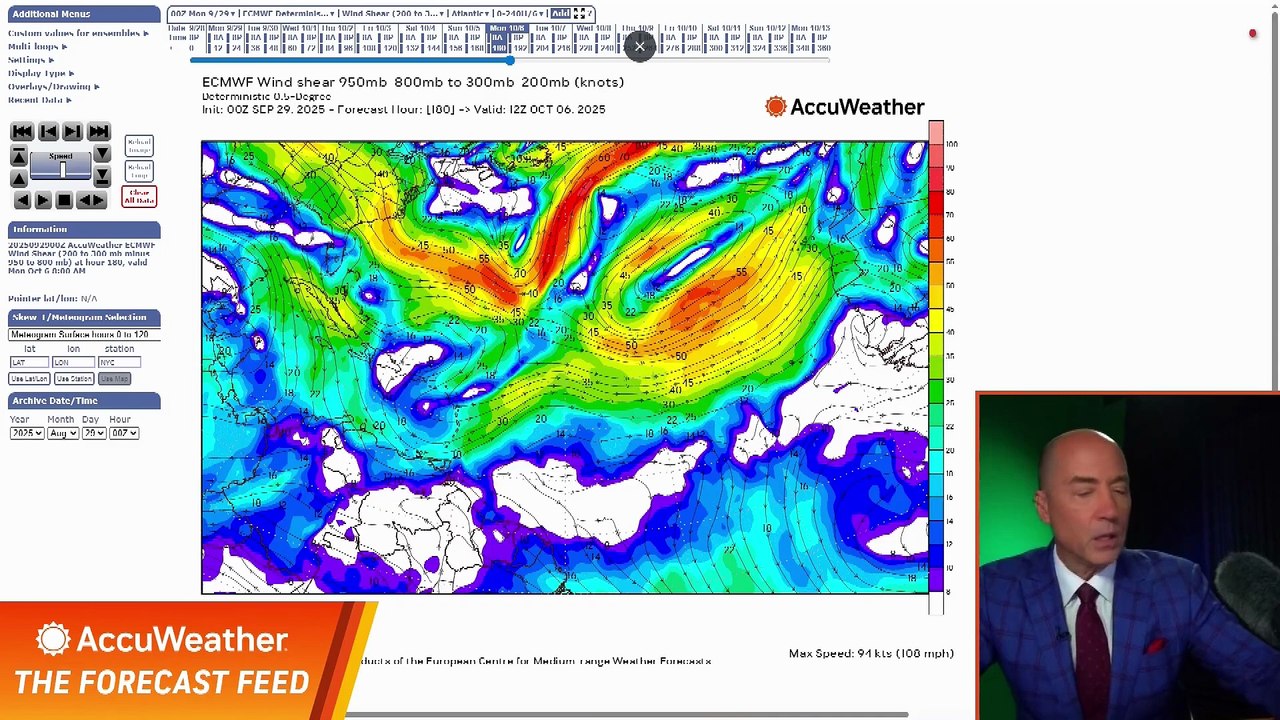
Task: Click the AccuWeather logo above the map
Action: (x=845, y=107)
